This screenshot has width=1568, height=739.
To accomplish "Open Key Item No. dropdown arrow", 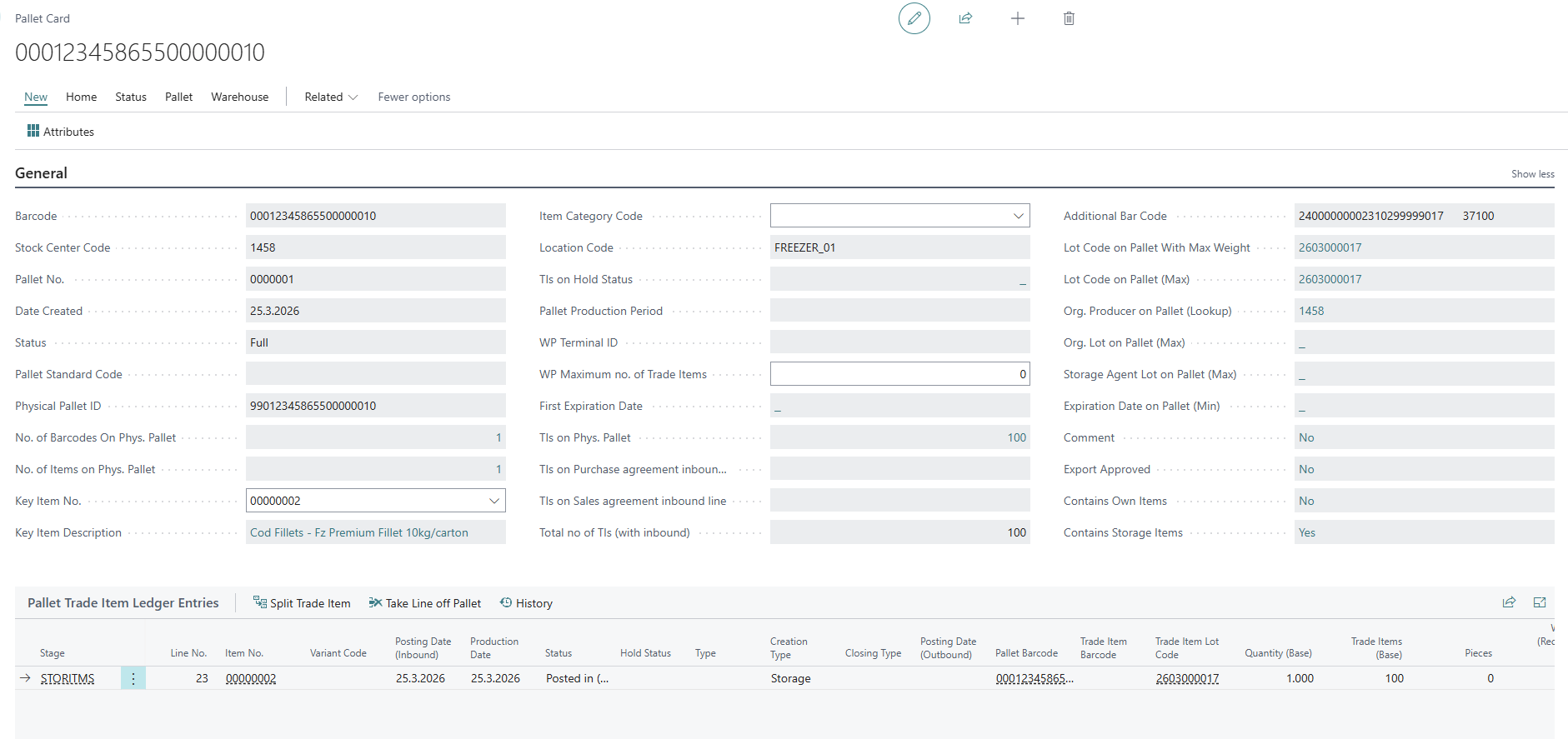I will (493, 501).
